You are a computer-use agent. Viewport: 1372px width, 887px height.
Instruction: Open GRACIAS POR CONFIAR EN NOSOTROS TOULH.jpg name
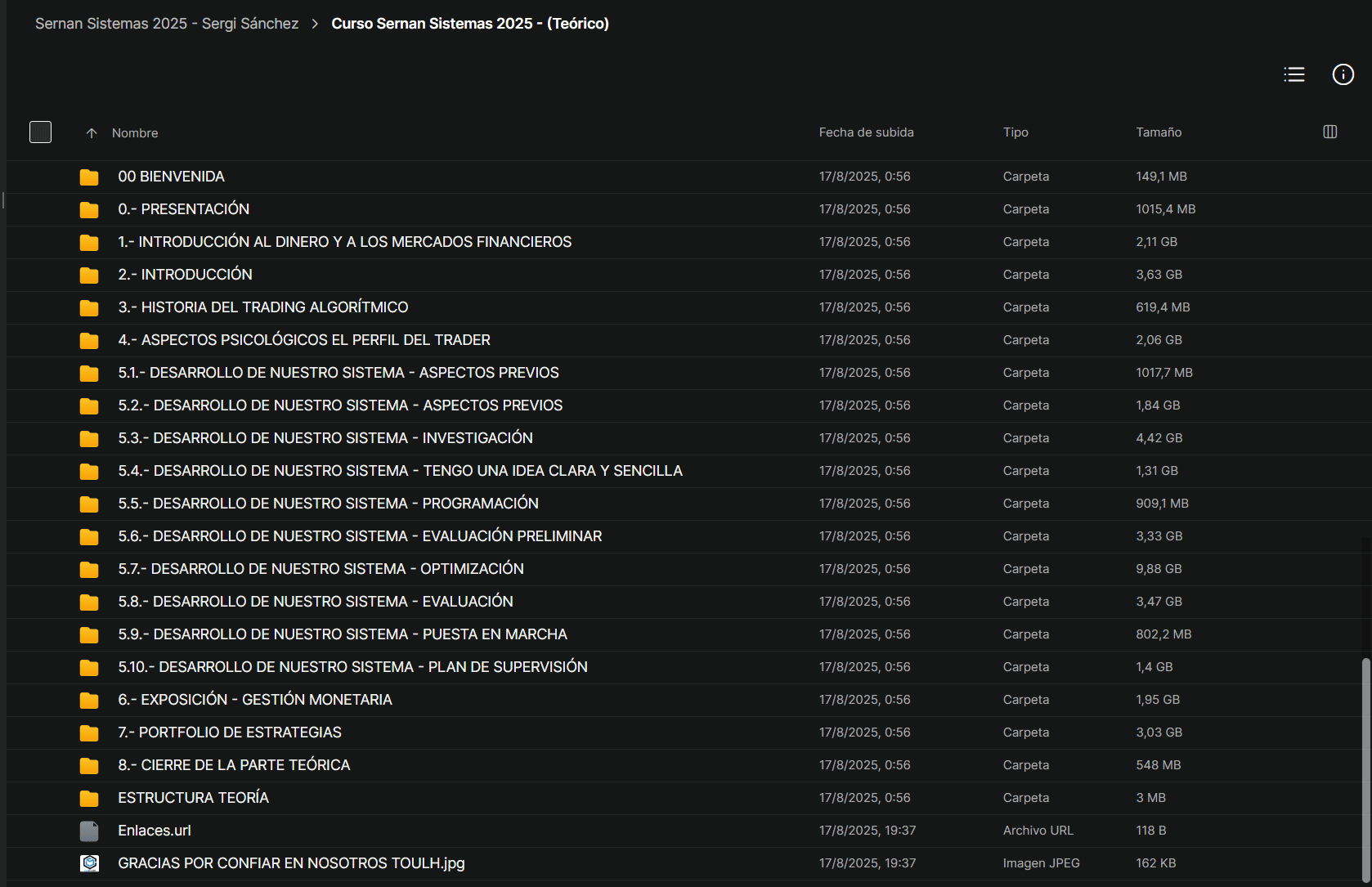[x=291, y=863]
